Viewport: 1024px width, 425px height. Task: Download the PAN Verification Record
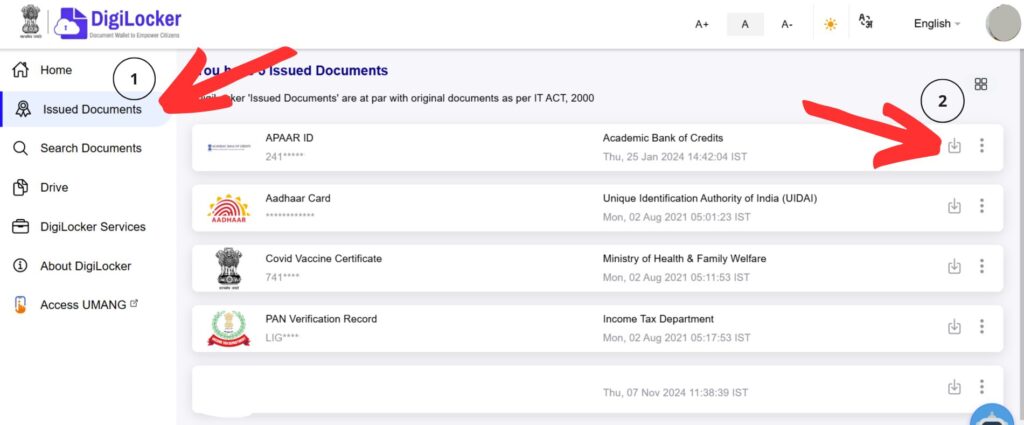(954, 326)
